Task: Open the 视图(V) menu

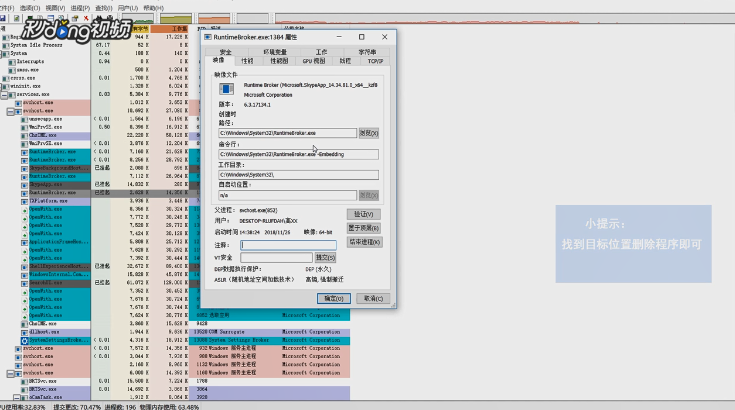Action: click(55, 8)
